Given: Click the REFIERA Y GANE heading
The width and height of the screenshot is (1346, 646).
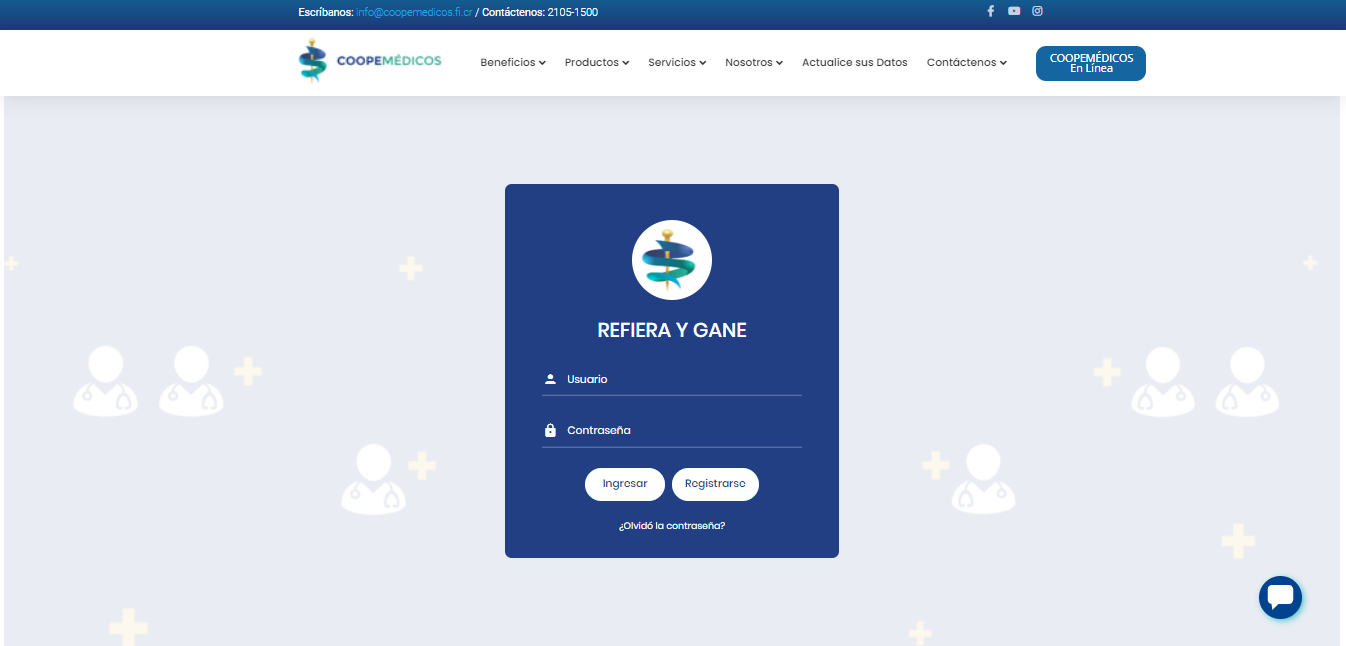Looking at the screenshot, I should (x=672, y=330).
